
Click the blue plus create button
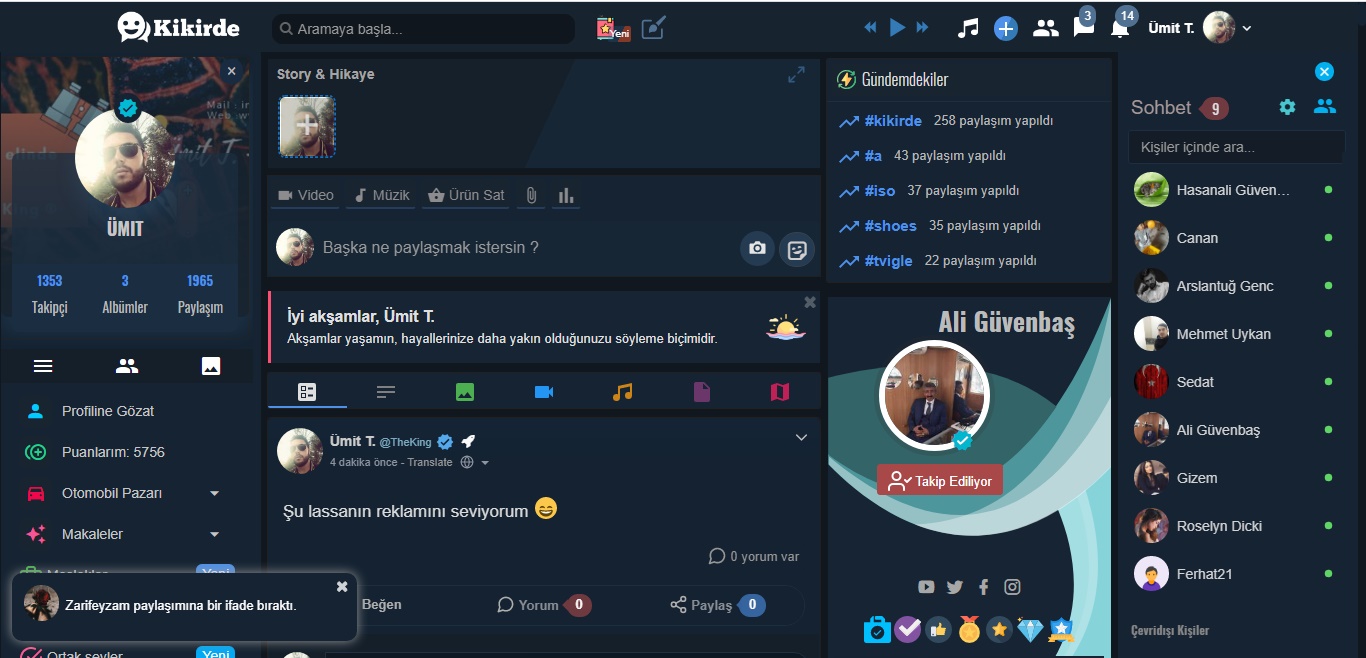[1006, 28]
